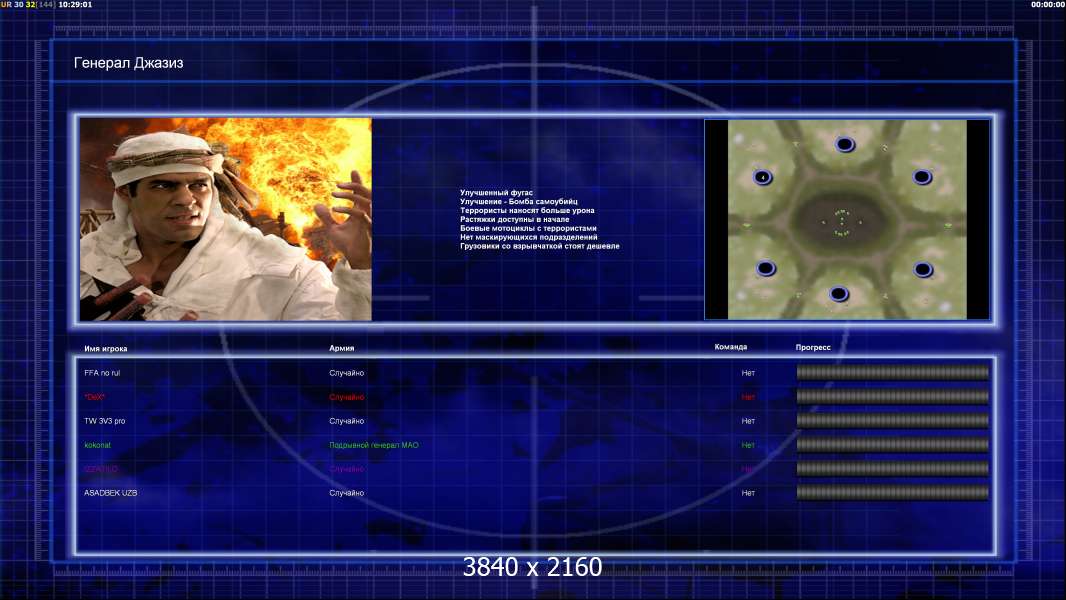1066x600 pixels.
Task: Select the upper-right start position on minimap
Action: coord(922,177)
